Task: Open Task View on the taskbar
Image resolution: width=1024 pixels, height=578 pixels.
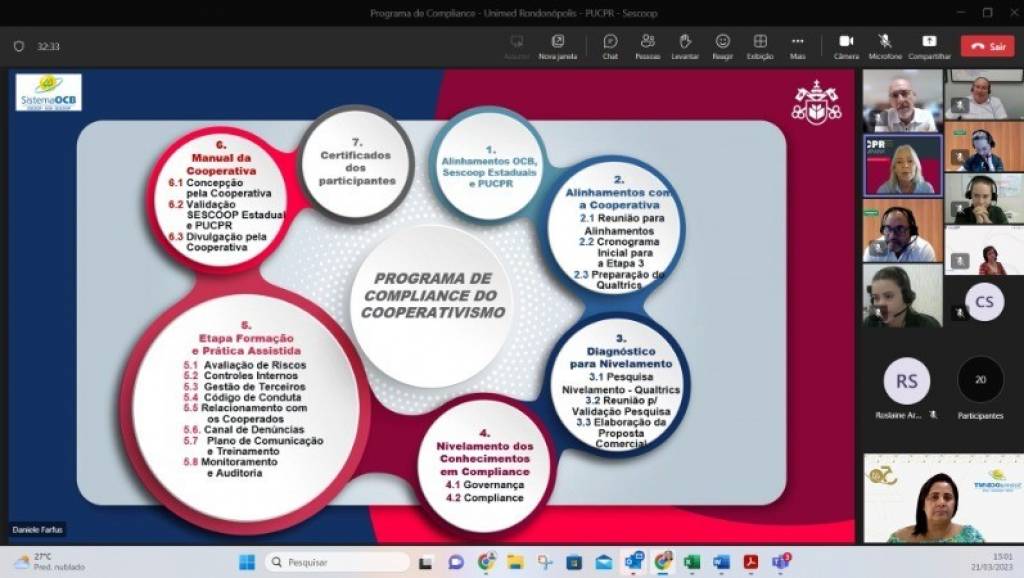Action: pos(426,562)
